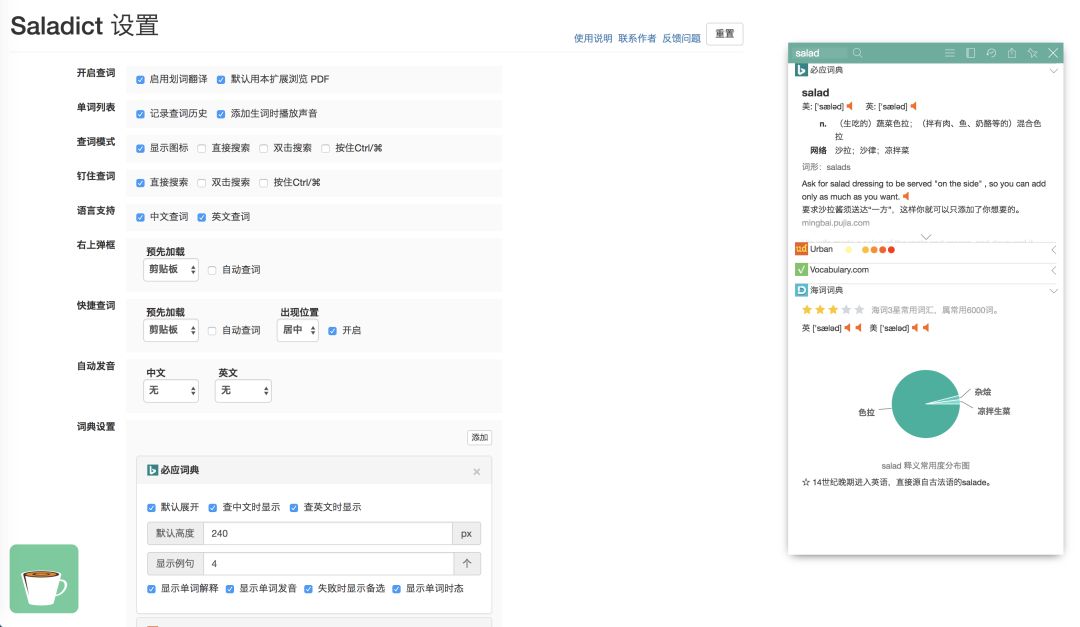Click the Bing icon in 必应词典 settings card

click(152, 470)
